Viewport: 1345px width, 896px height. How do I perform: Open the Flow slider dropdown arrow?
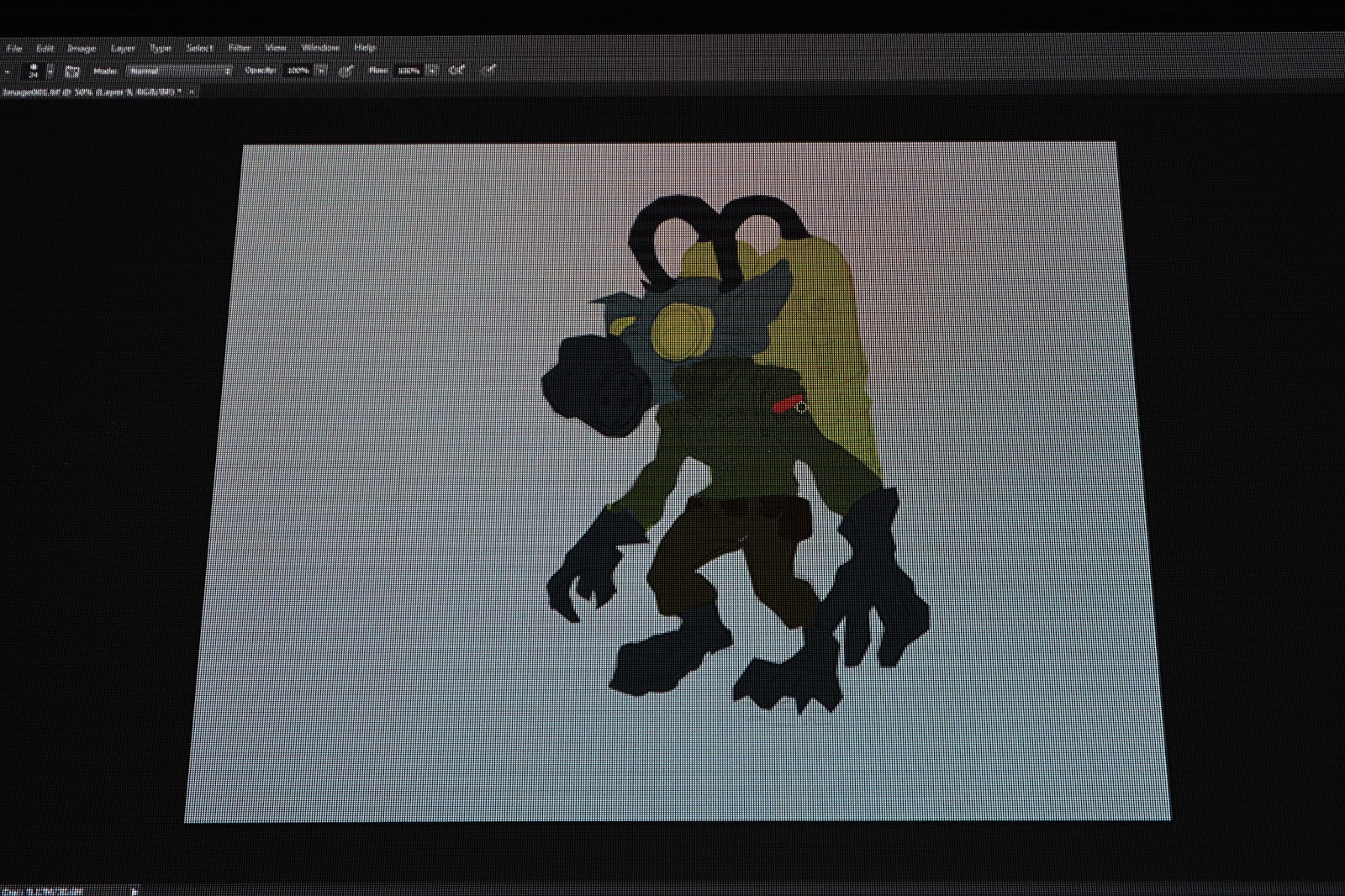tap(432, 71)
